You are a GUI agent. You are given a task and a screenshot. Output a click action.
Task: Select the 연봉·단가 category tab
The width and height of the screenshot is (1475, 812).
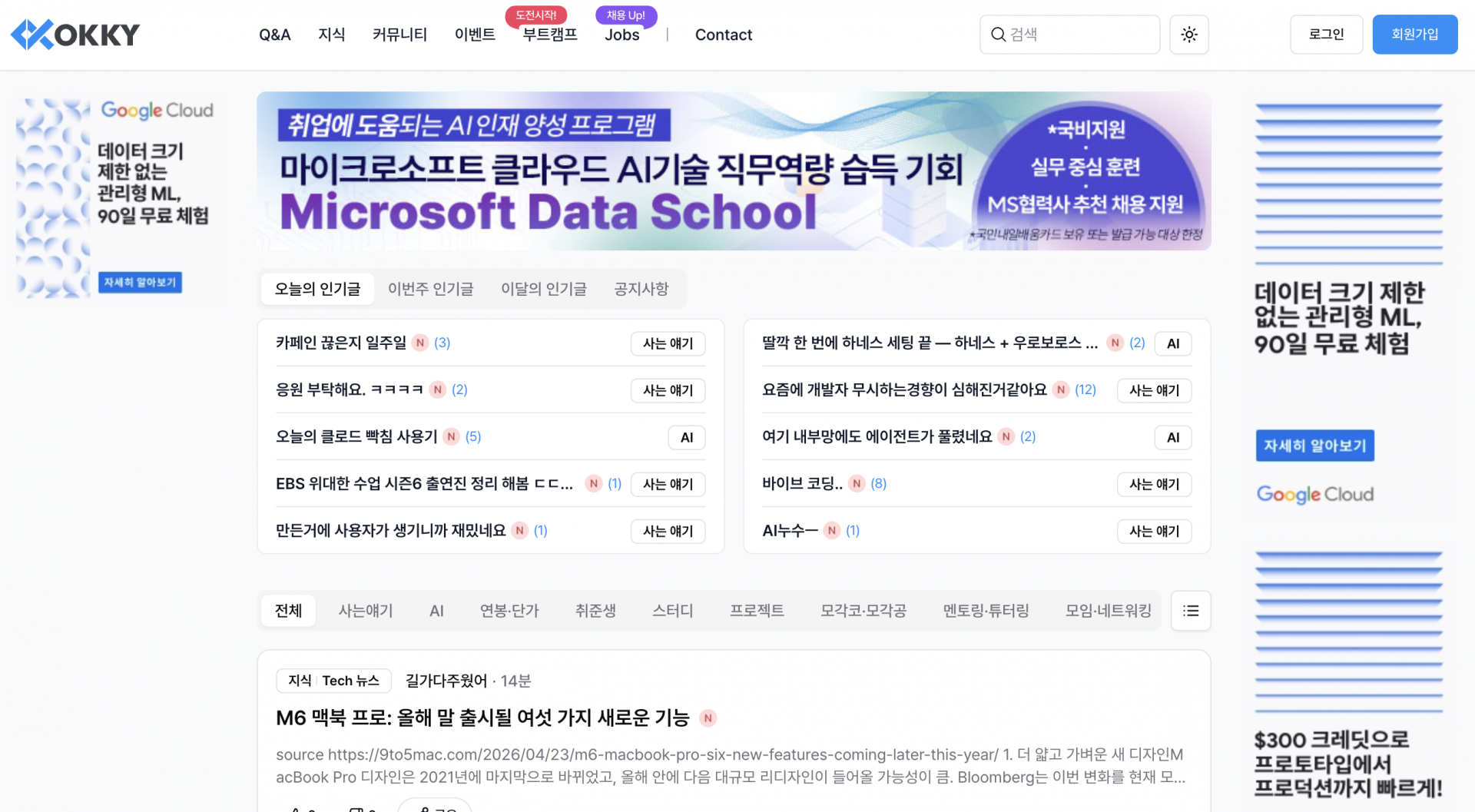tap(509, 611)
